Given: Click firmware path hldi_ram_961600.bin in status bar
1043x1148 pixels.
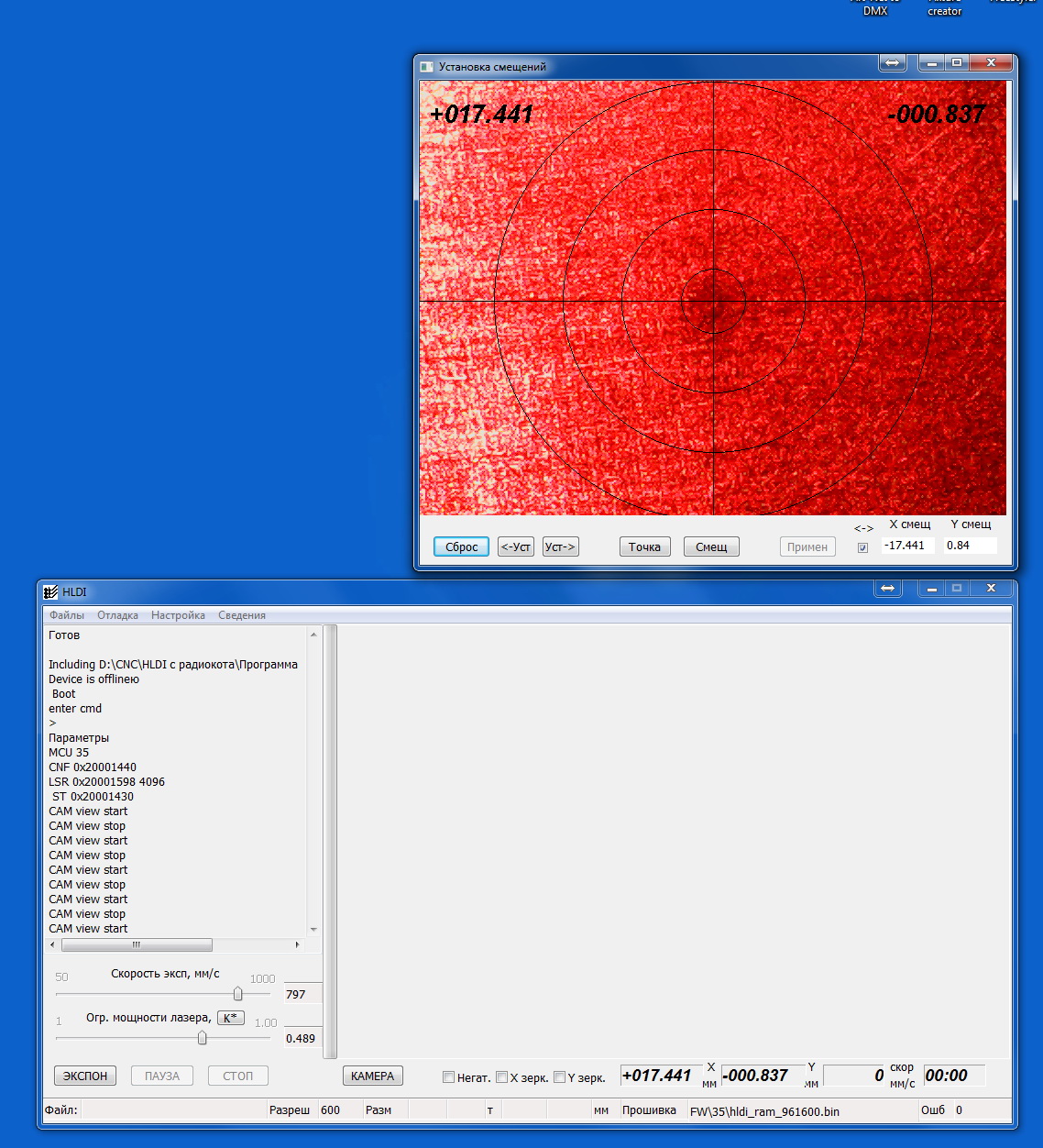Looking at the screenshot, I should (764, 1111).
